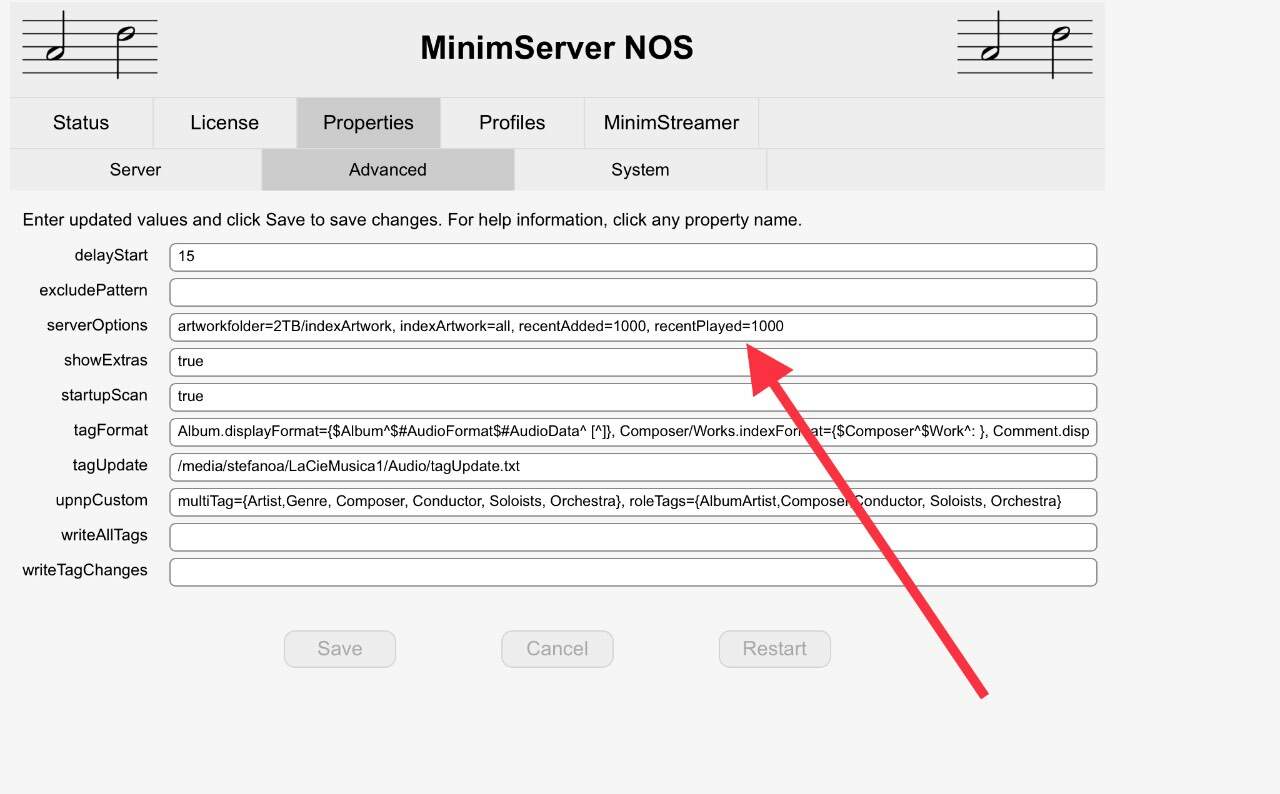
Task: Go to the MinimStreamer tab
Action: pos(671,123)
